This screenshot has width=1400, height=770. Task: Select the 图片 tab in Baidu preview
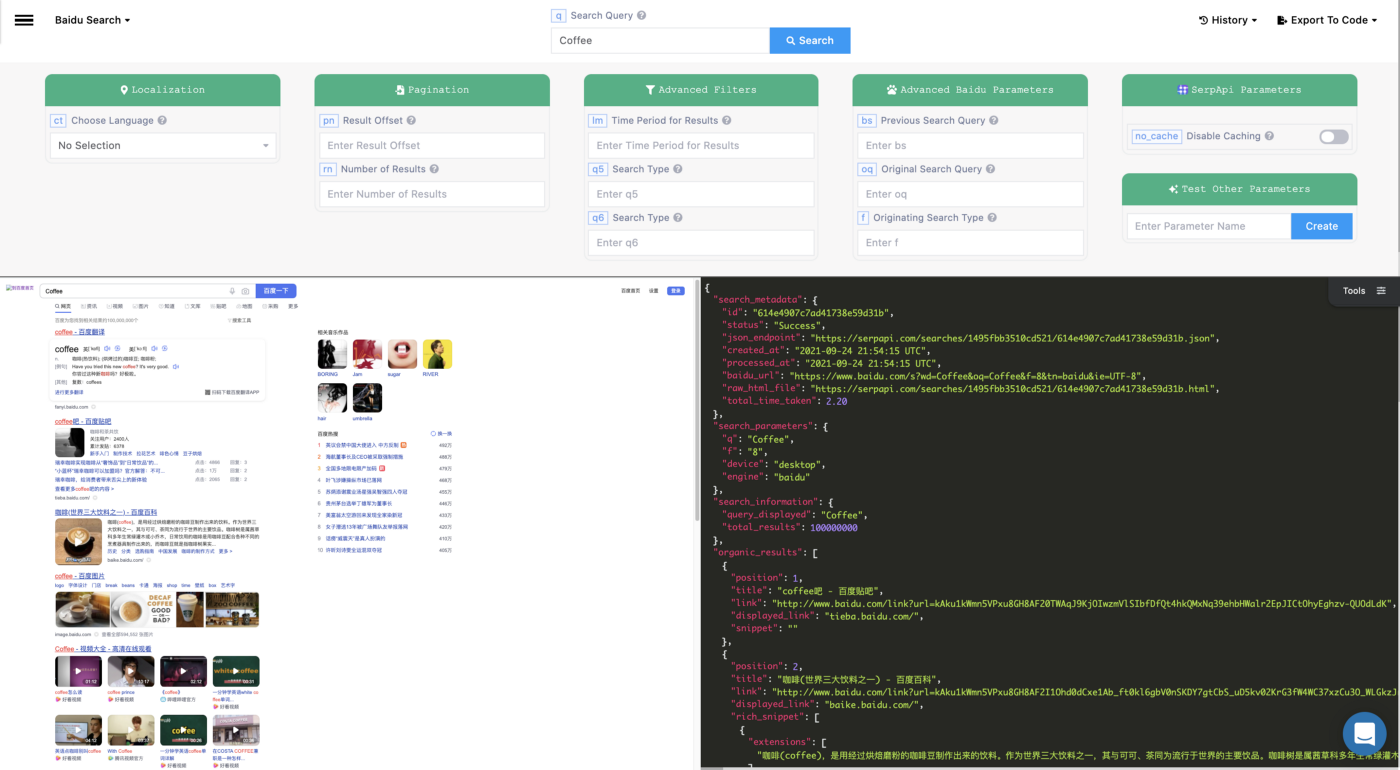coord(142,307)
